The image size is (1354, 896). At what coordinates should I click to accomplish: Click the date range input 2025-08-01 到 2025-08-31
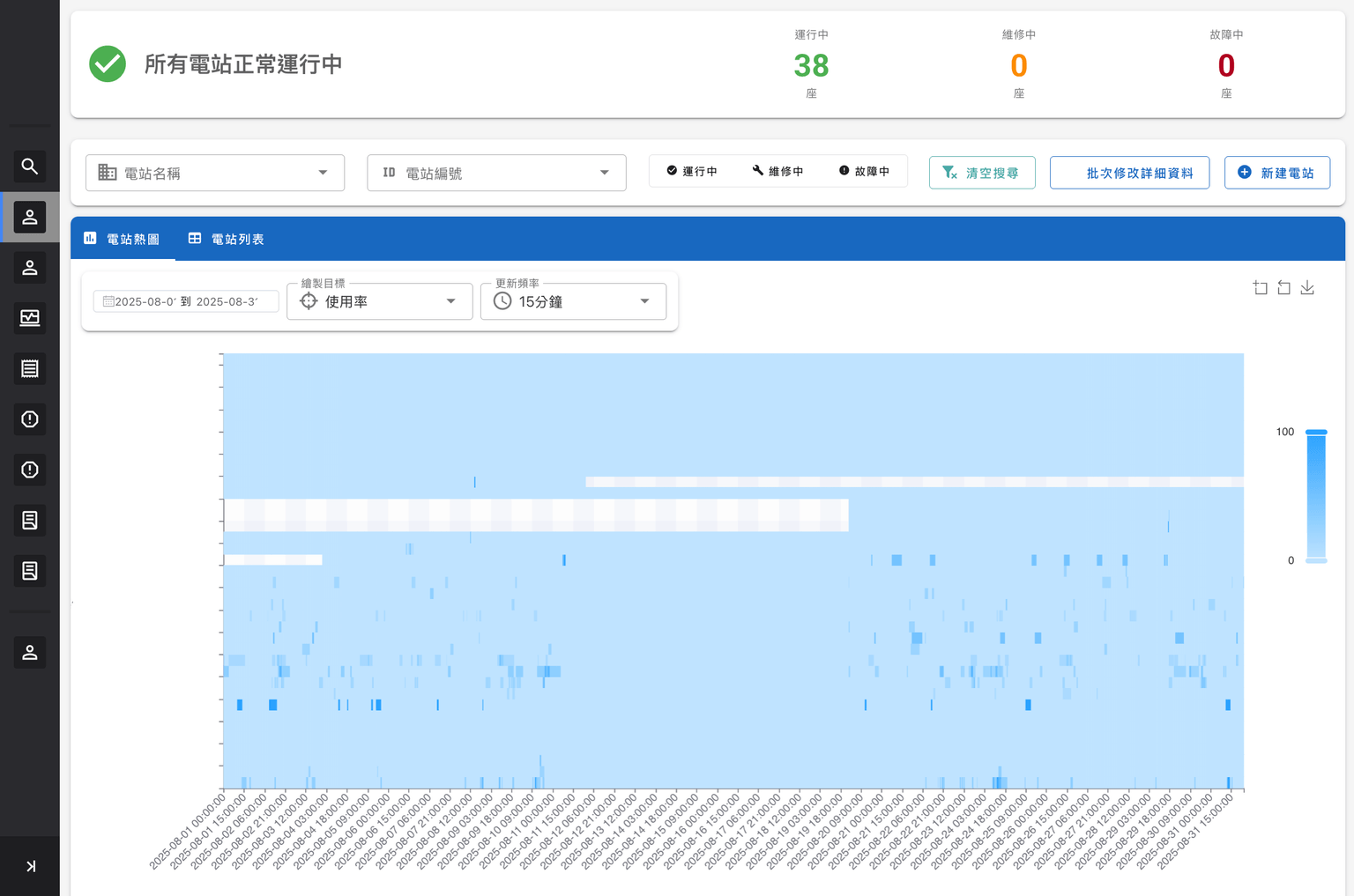point(186,301)
